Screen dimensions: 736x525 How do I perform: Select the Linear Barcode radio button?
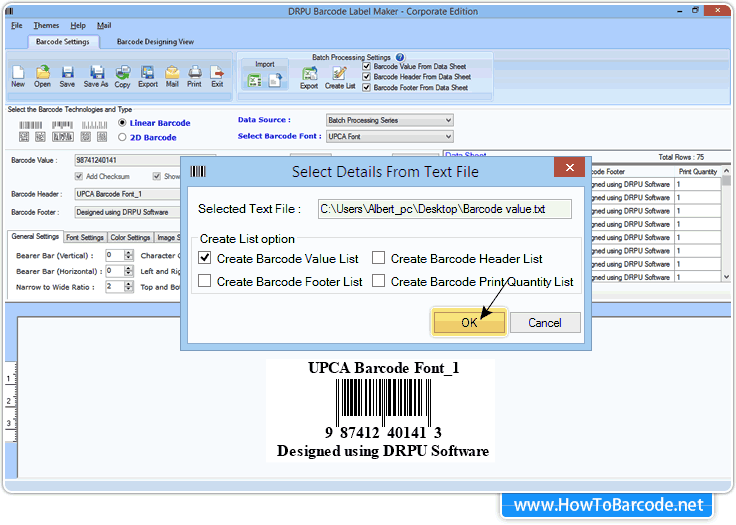point(122,123)
